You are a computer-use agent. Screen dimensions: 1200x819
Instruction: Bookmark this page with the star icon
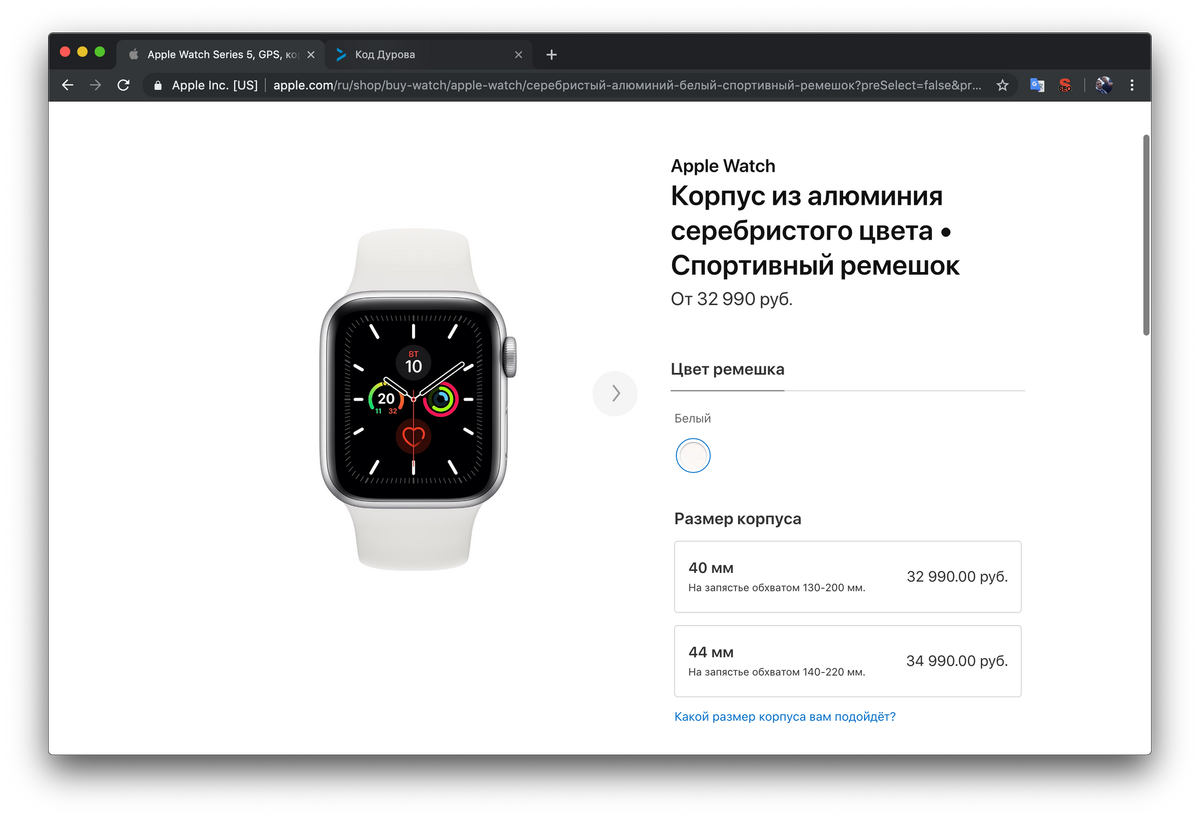click(x=1002, y=85)
